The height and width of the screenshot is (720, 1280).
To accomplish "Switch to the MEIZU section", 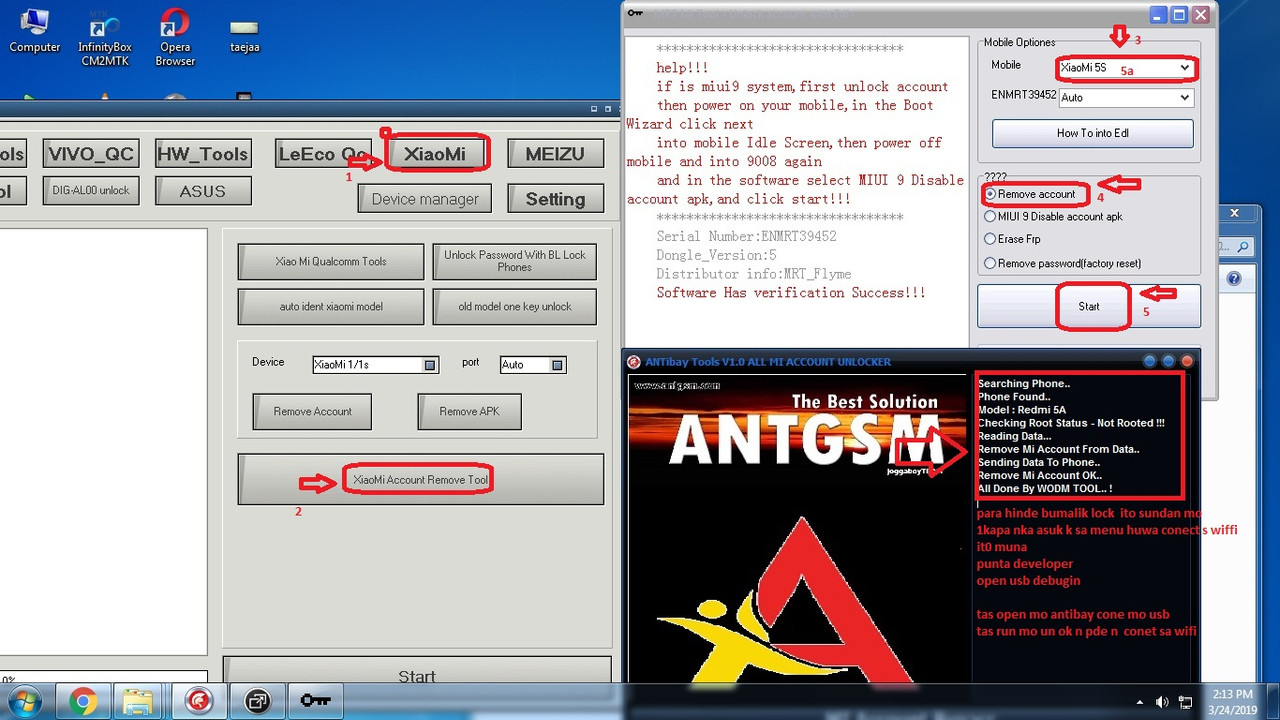I will coord(555,154).
